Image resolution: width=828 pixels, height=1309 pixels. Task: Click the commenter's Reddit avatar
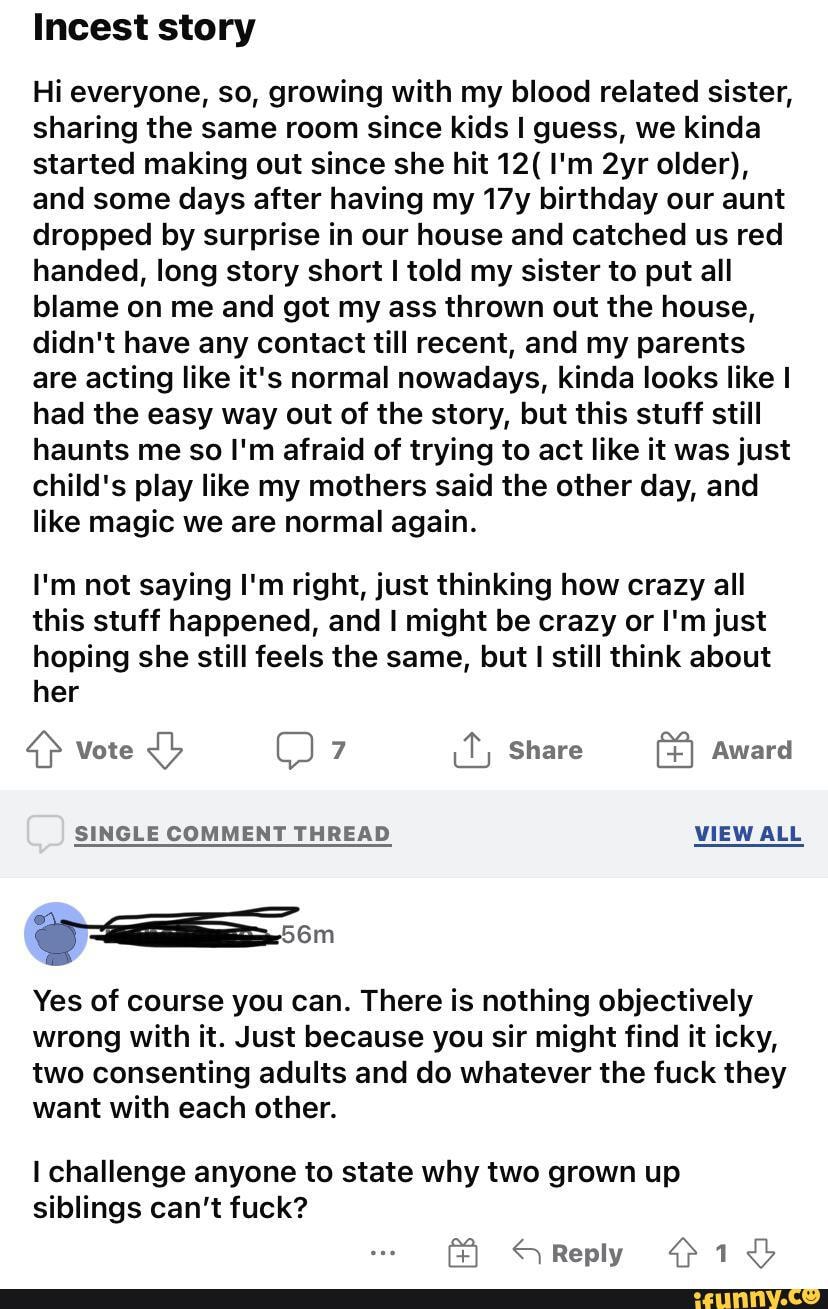[x=56, y=934]
